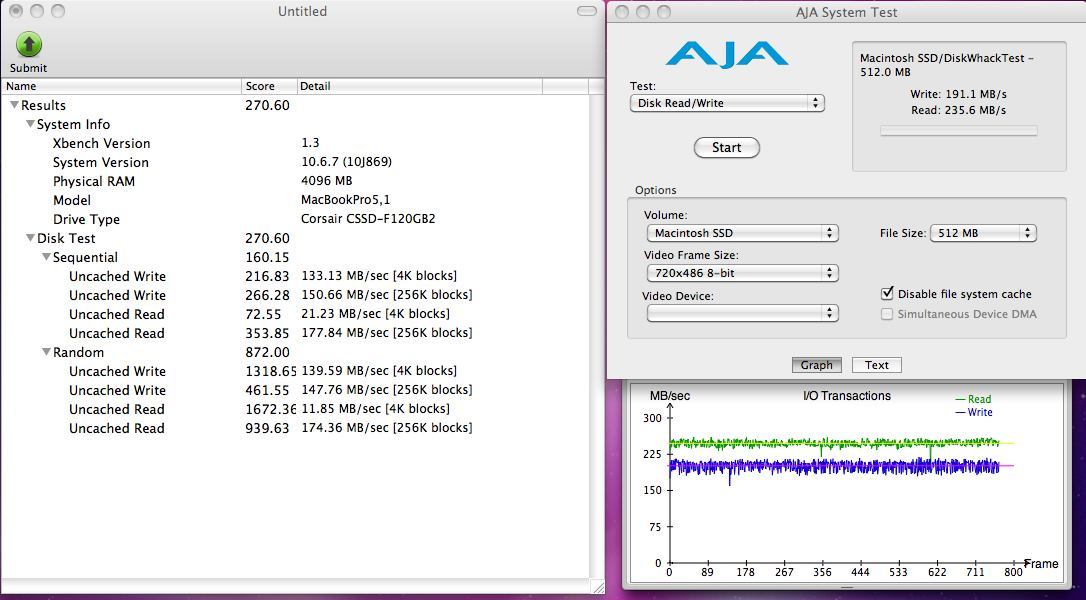Open the File Size 512 MB dropdown

(x=983, y=233)
